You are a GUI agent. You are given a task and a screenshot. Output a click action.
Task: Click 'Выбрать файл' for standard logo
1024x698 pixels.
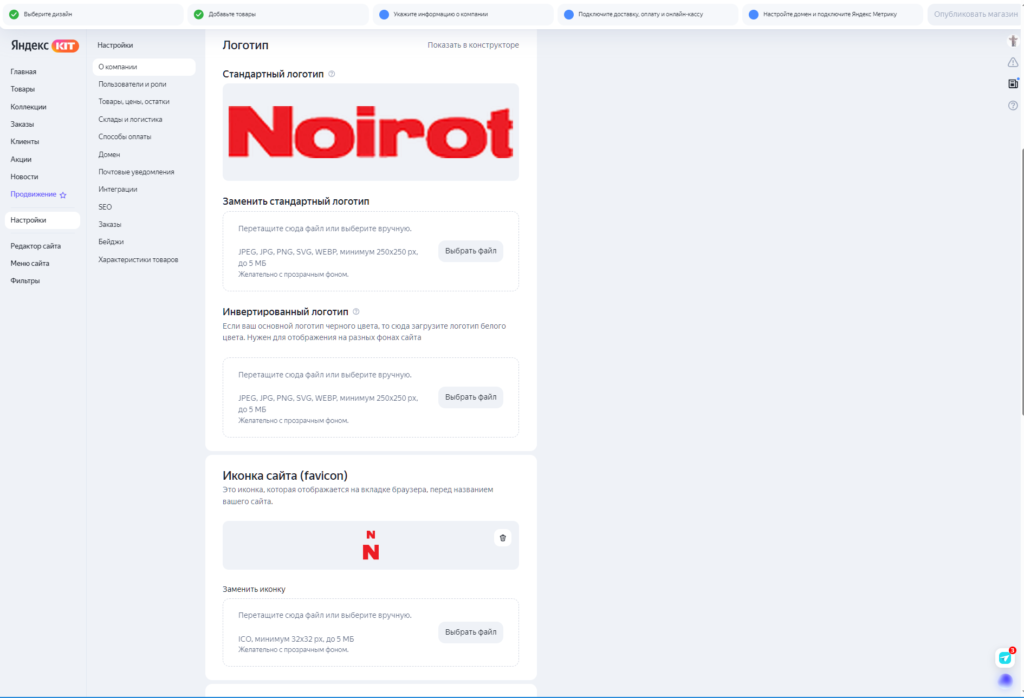point(471,251)
